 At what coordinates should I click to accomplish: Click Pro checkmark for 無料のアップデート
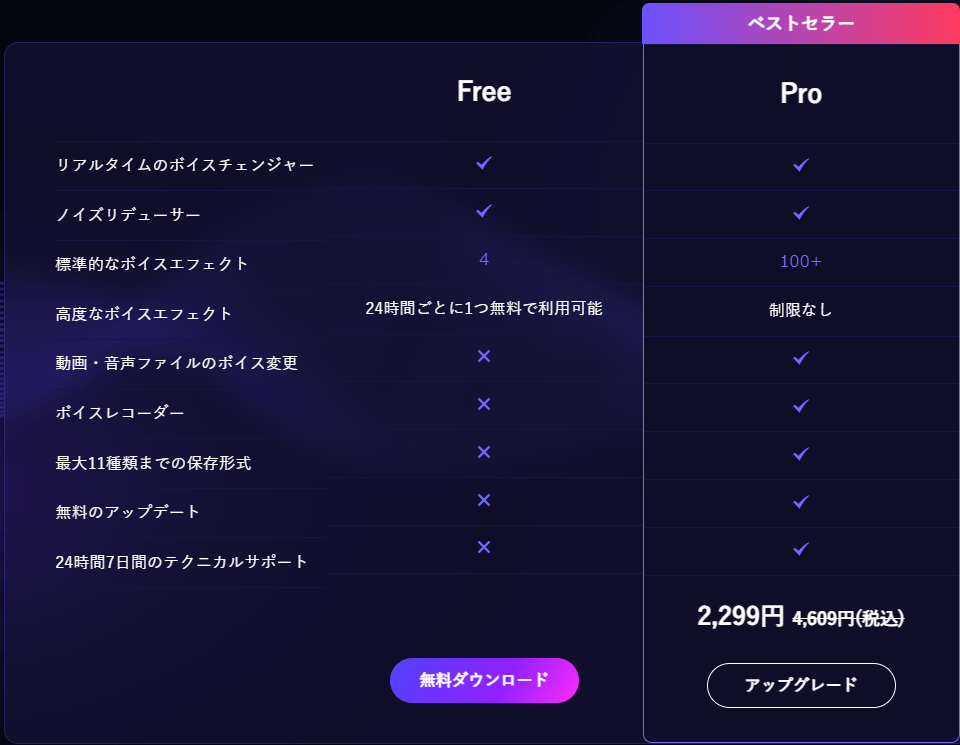click(800, 501)
